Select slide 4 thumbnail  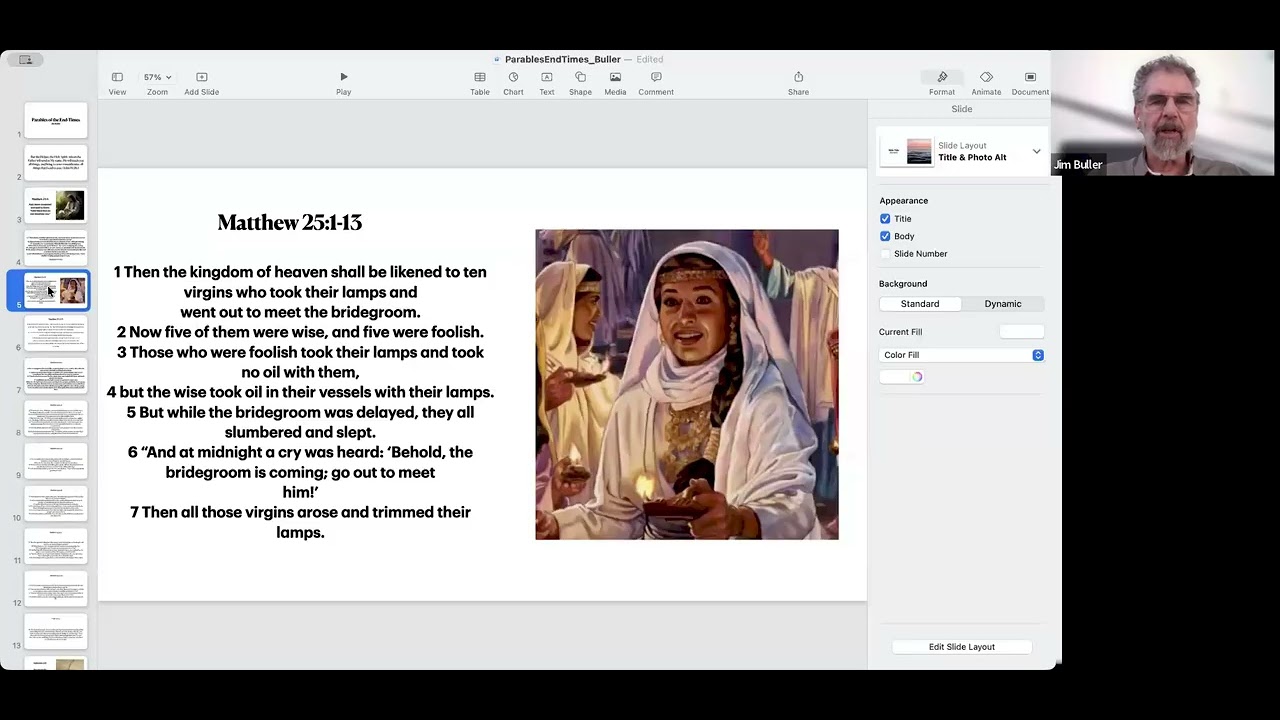pyautogui.click(x=56, y=248)
